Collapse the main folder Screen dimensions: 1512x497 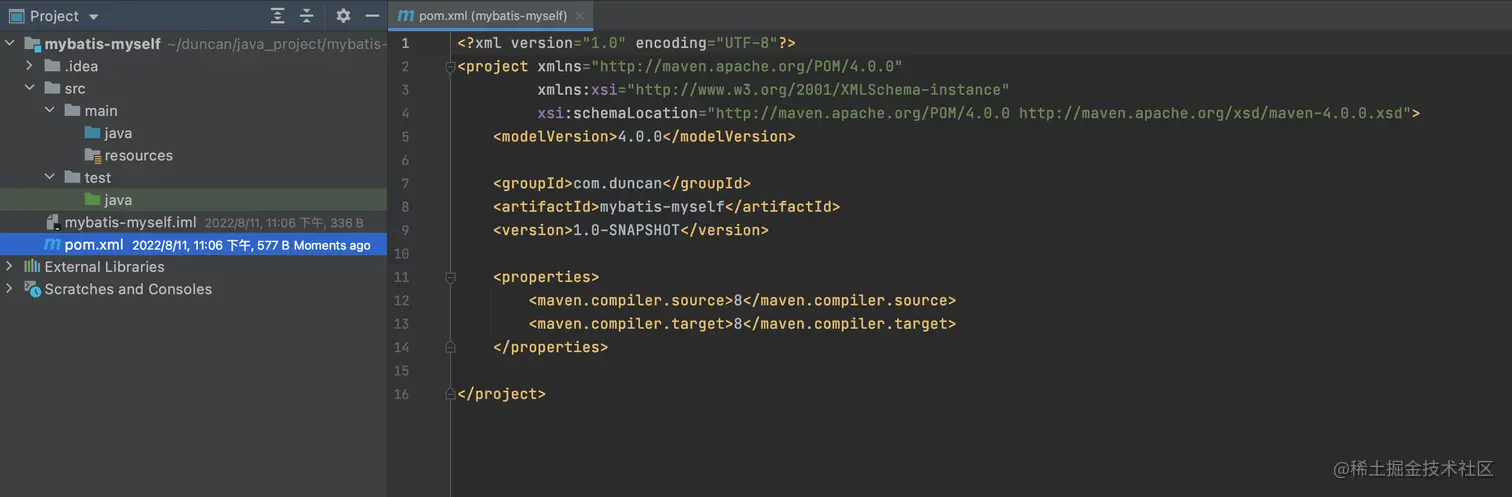click(x=50, y=110)
